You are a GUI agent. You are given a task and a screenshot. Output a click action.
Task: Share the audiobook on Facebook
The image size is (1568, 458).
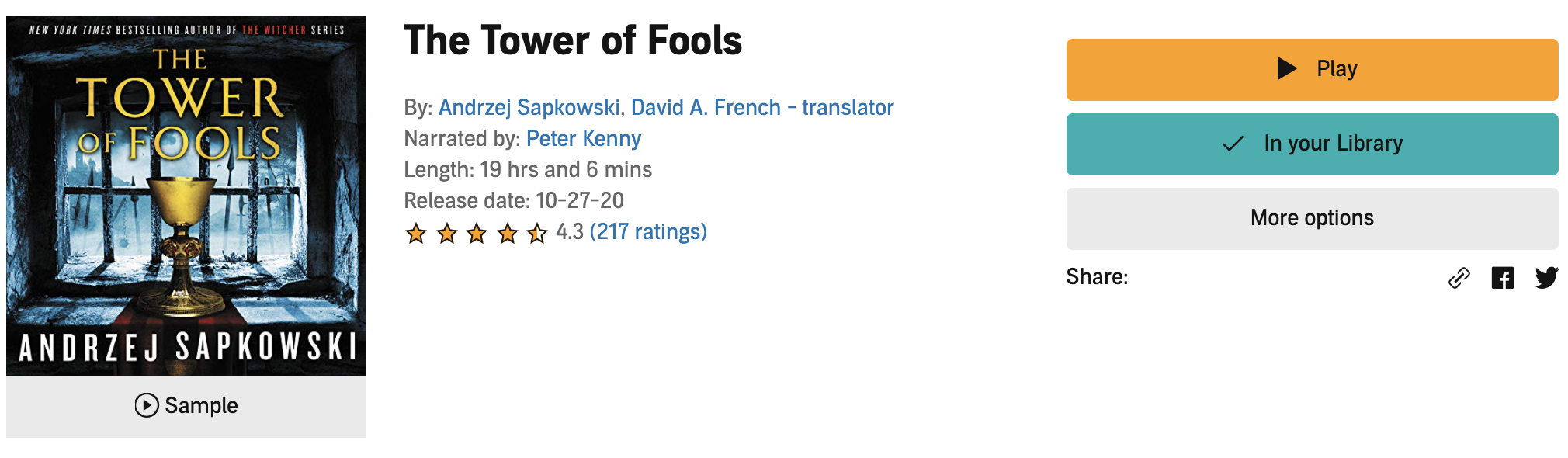tap(1503, 278)
